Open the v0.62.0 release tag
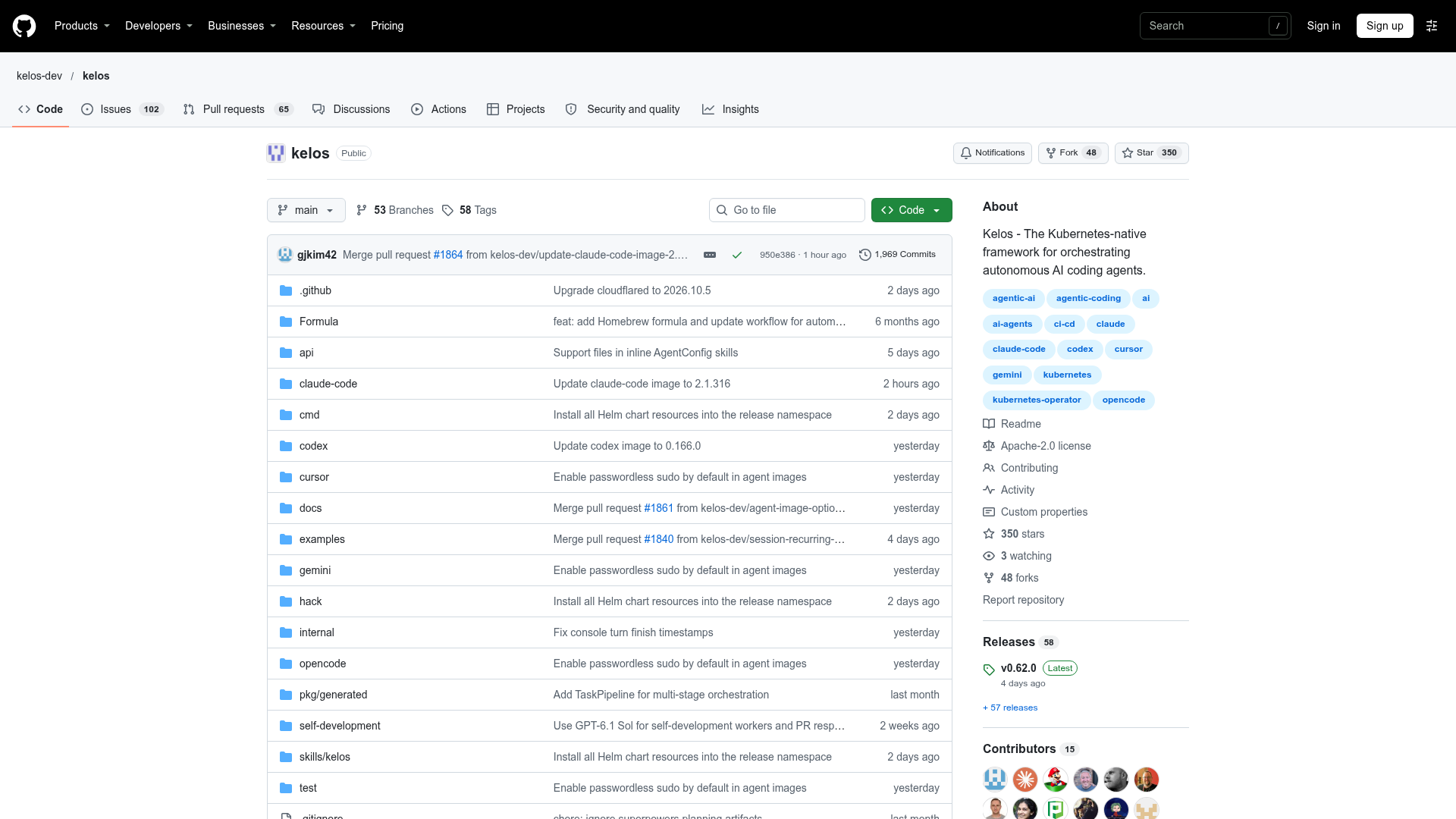 point(1018,668)
